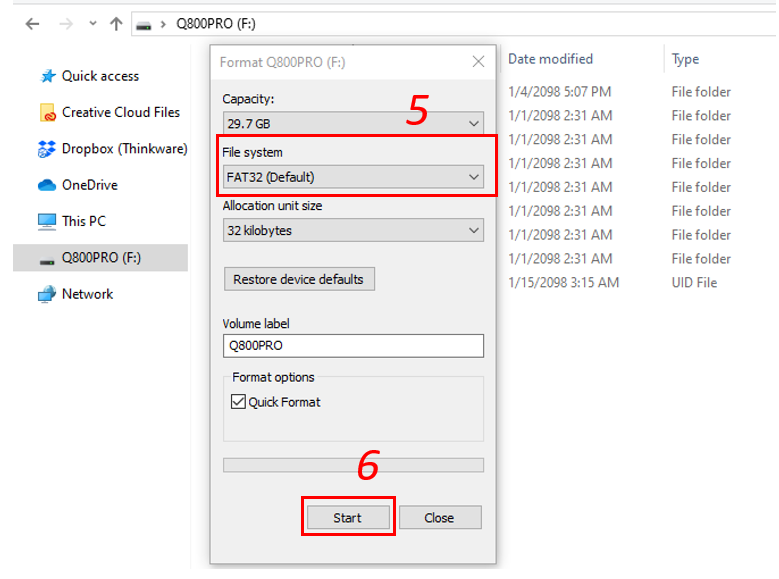779x579 pixels.
Task: Open the File system dropdown
Action: tap(353, 177)
